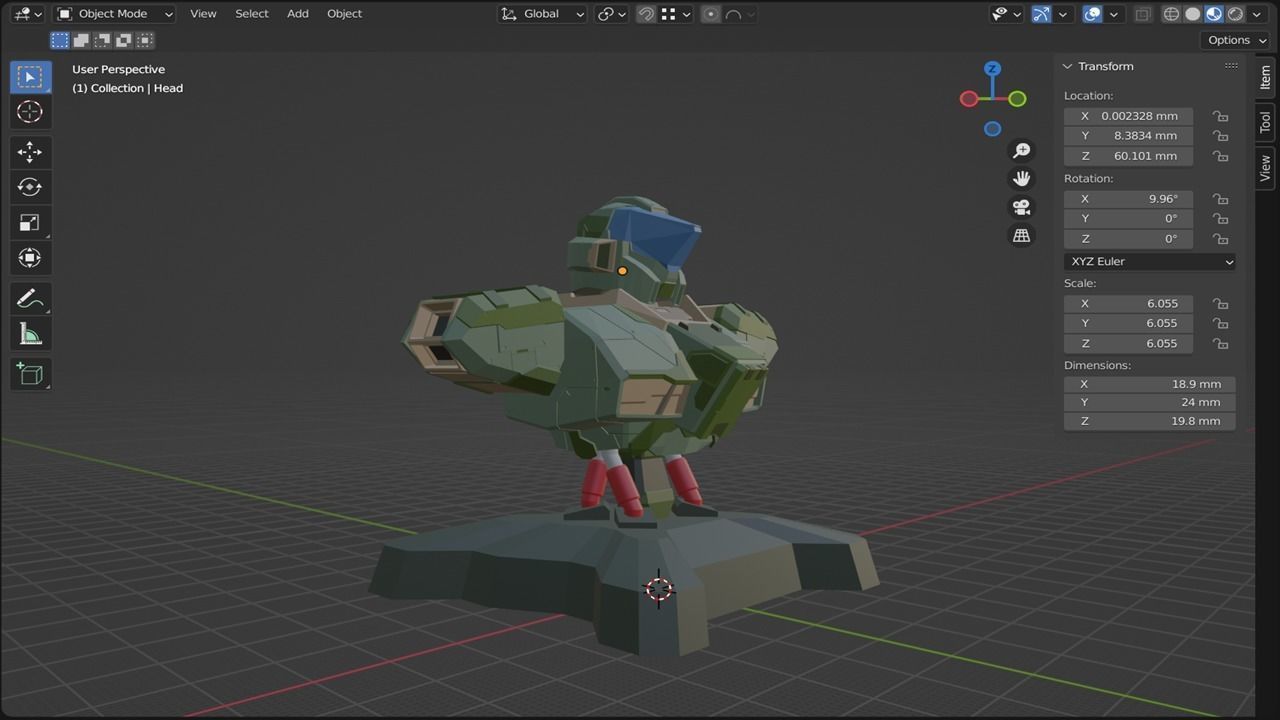Click the Zoom icon in viewport controls

[1021, 149]
